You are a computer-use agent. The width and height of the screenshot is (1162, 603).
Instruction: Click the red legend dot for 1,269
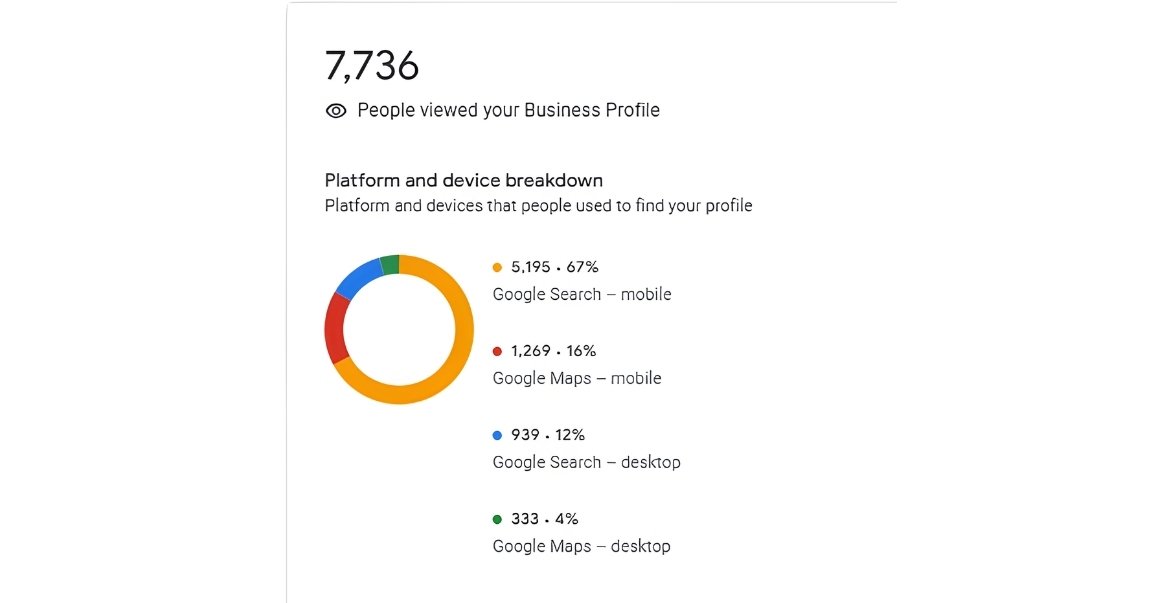497,351
